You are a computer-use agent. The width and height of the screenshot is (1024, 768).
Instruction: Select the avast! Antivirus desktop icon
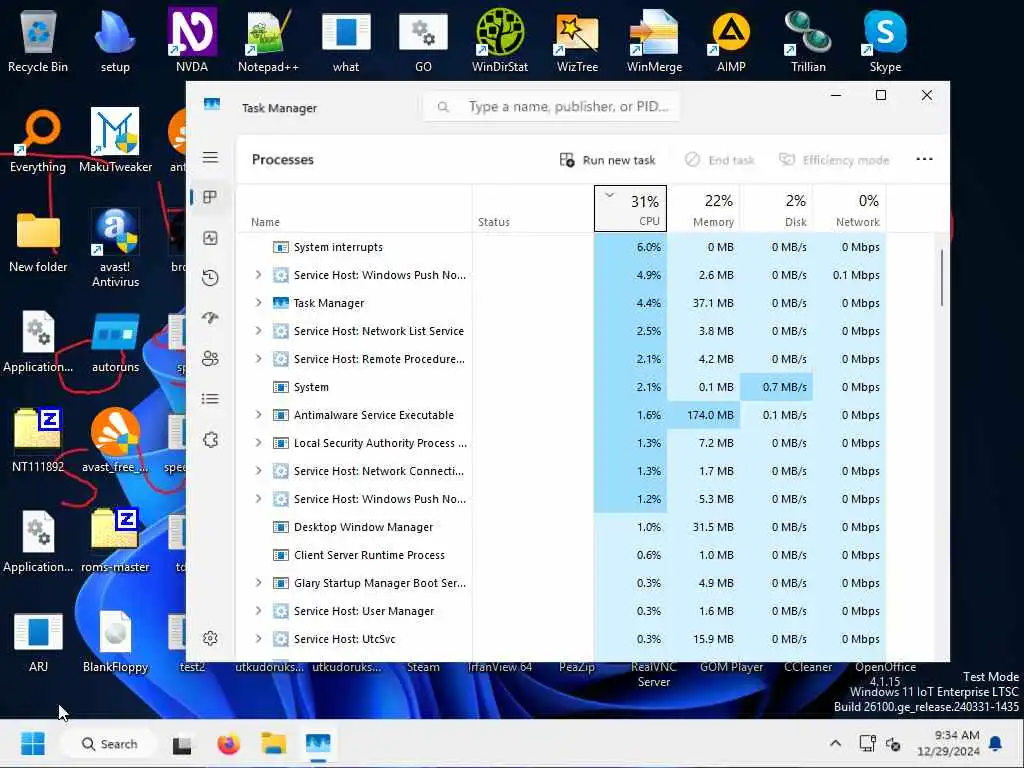tap(115, 248)
